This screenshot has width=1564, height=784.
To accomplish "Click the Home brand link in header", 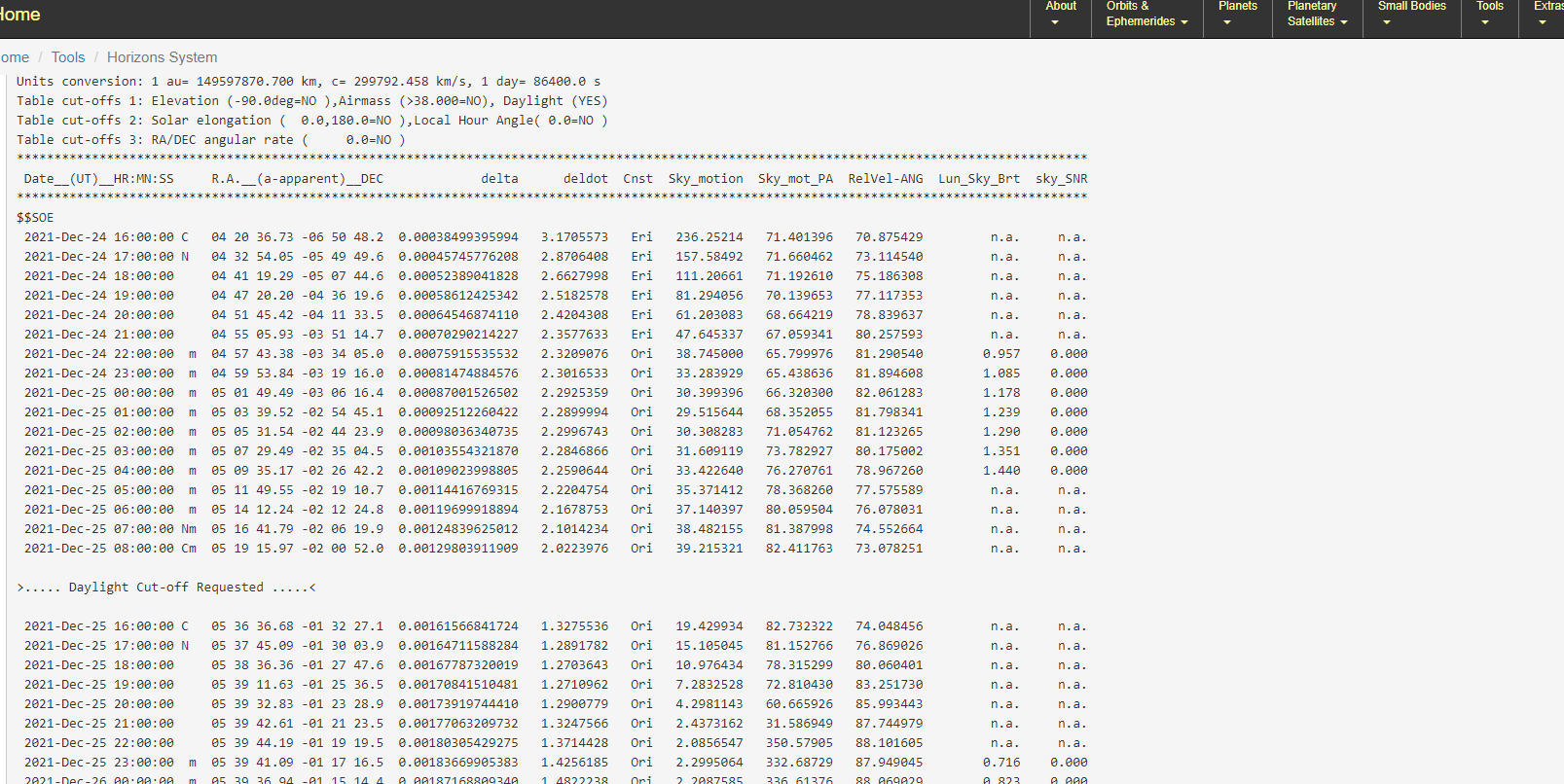I will pyautogui.click(x=19, y=15).
